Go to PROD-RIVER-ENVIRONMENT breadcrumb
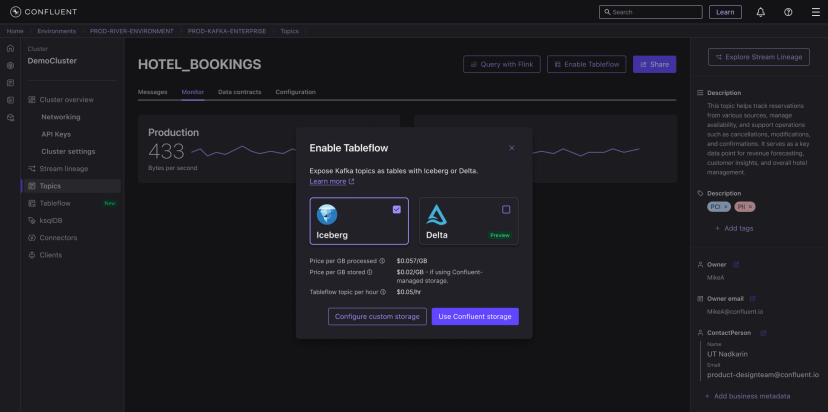 tap(131, 31)
